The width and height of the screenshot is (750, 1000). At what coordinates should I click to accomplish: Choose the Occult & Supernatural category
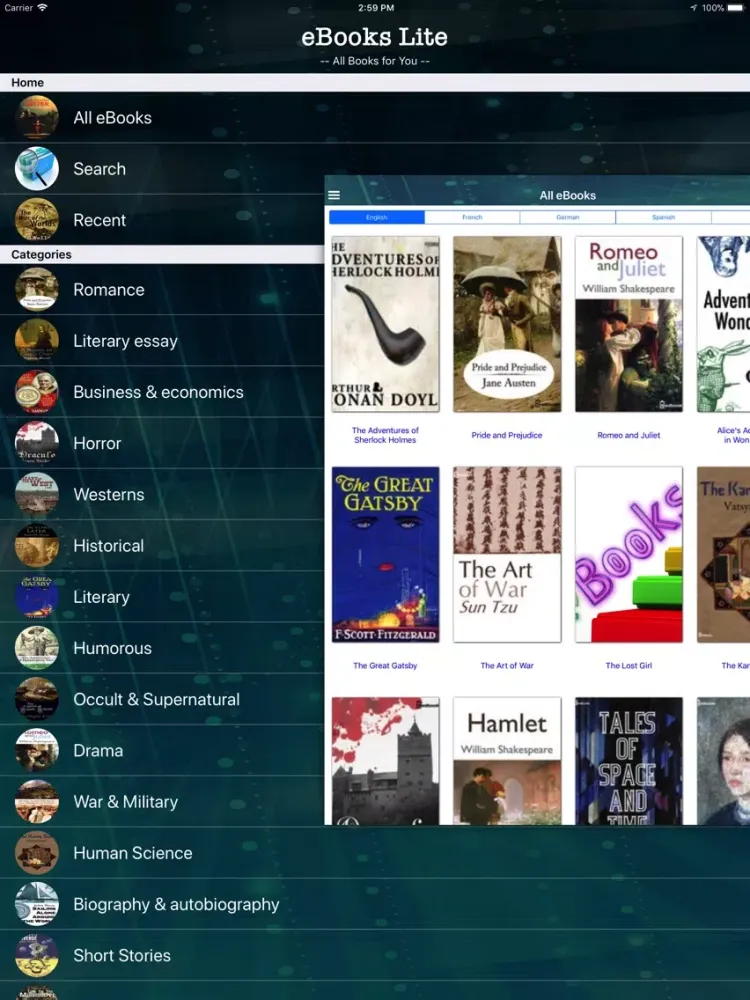[162, 699]
